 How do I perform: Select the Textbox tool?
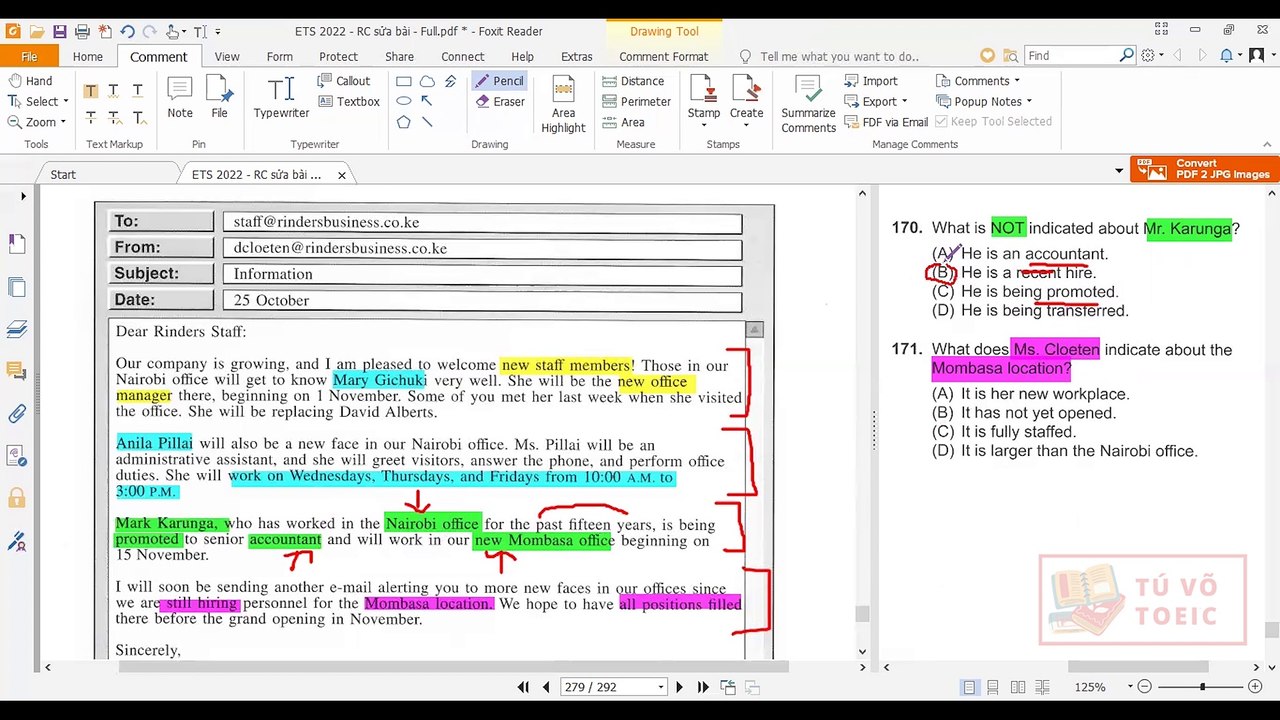(x=349, y=102)
